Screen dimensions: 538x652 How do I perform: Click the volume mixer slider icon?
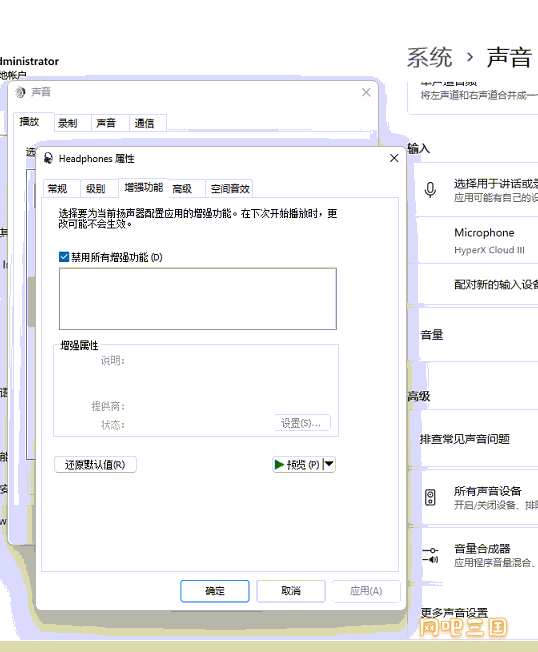[430, 555]
